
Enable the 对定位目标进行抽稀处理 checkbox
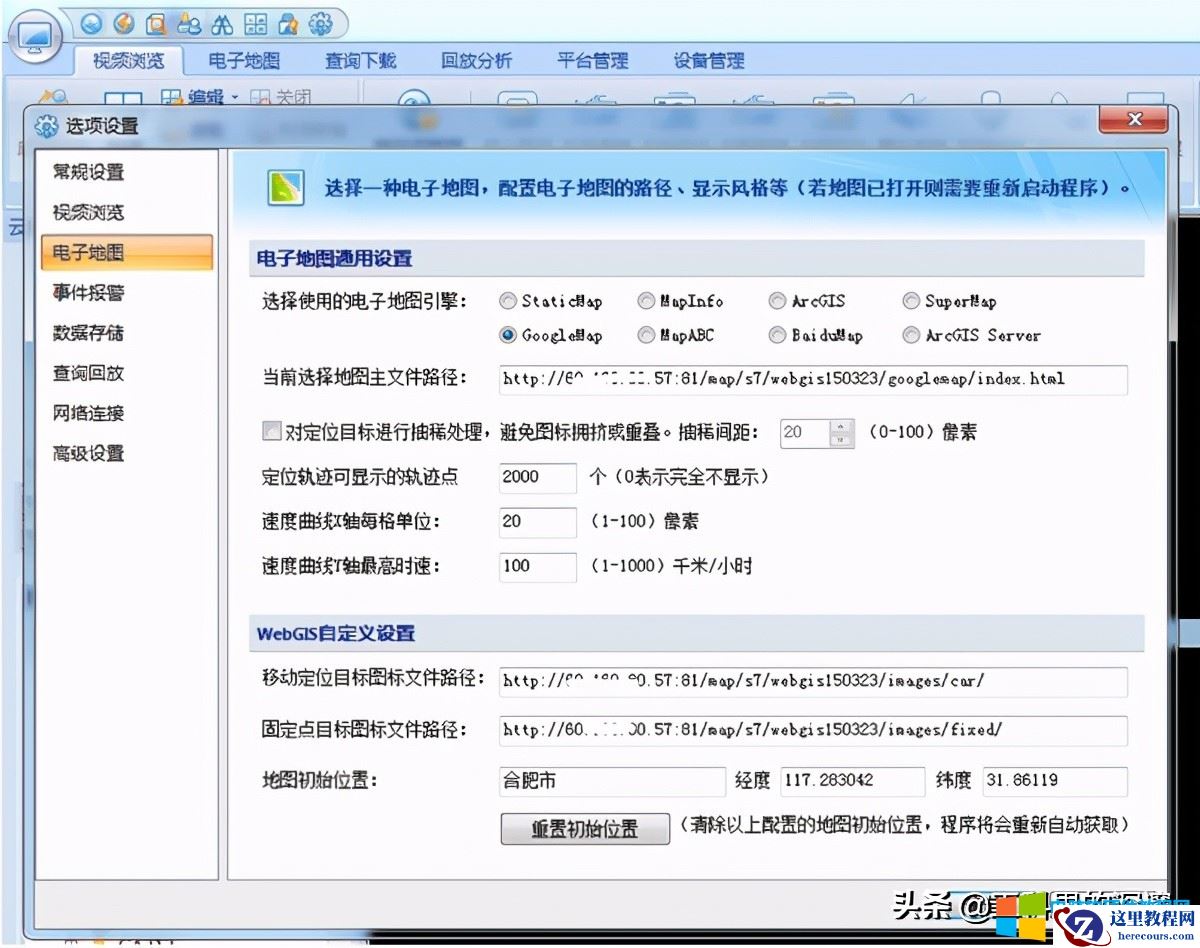point(271,430)
